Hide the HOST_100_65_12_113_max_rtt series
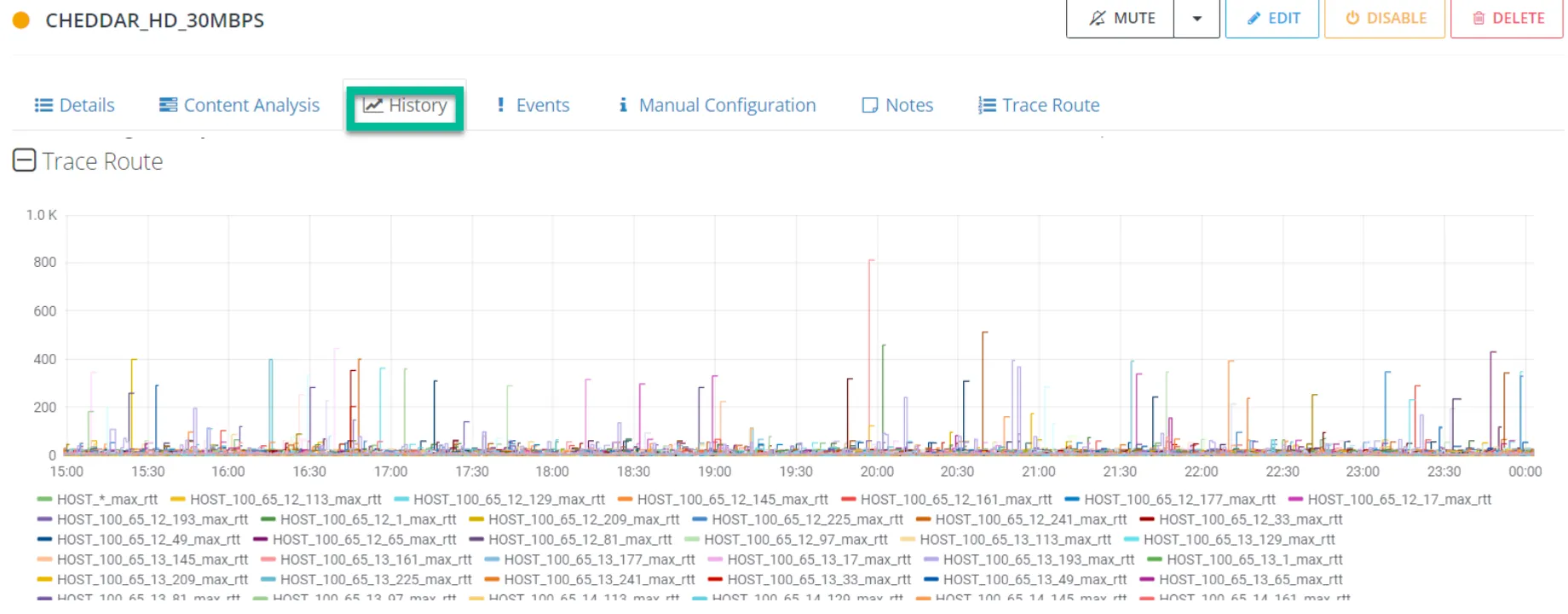The width and height of the screenshot is (1568, 614). [x=276, y=500]
